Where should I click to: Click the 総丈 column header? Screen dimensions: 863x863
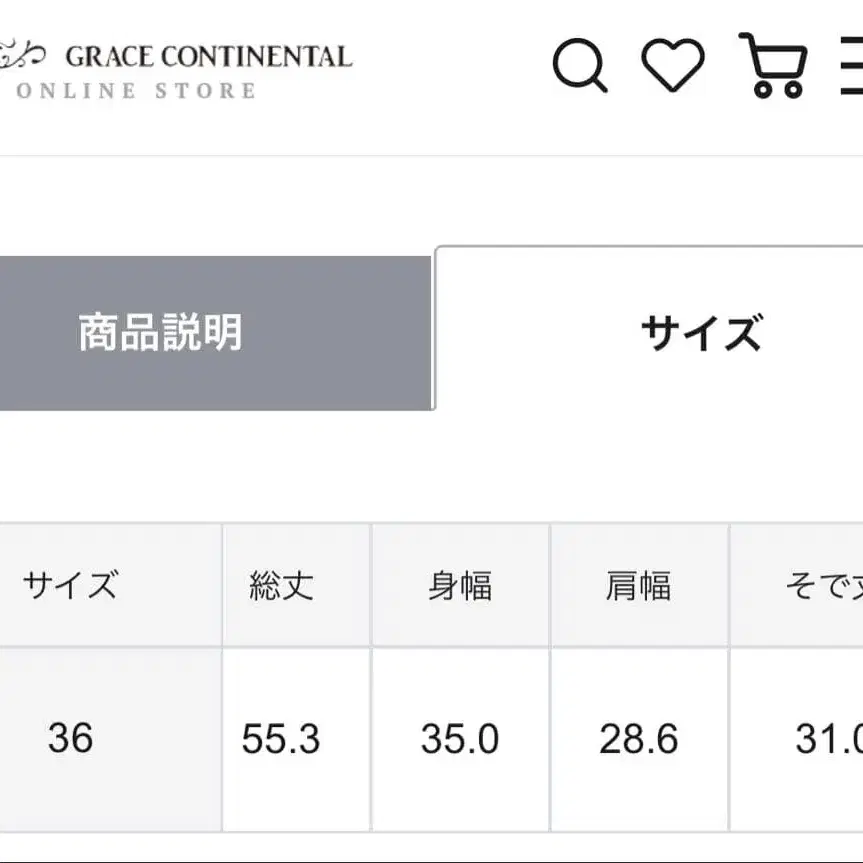point(281,585)
